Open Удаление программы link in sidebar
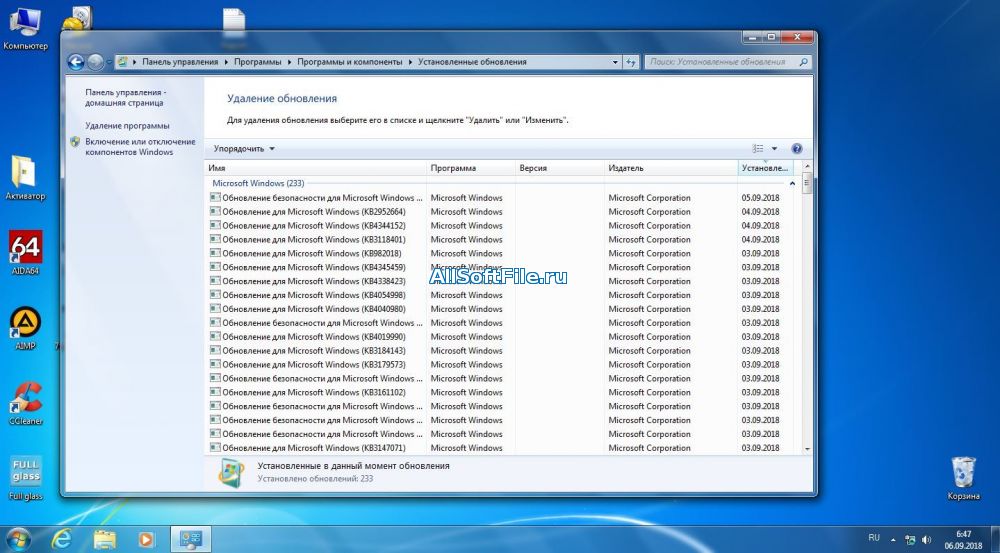 coord(127,126)
